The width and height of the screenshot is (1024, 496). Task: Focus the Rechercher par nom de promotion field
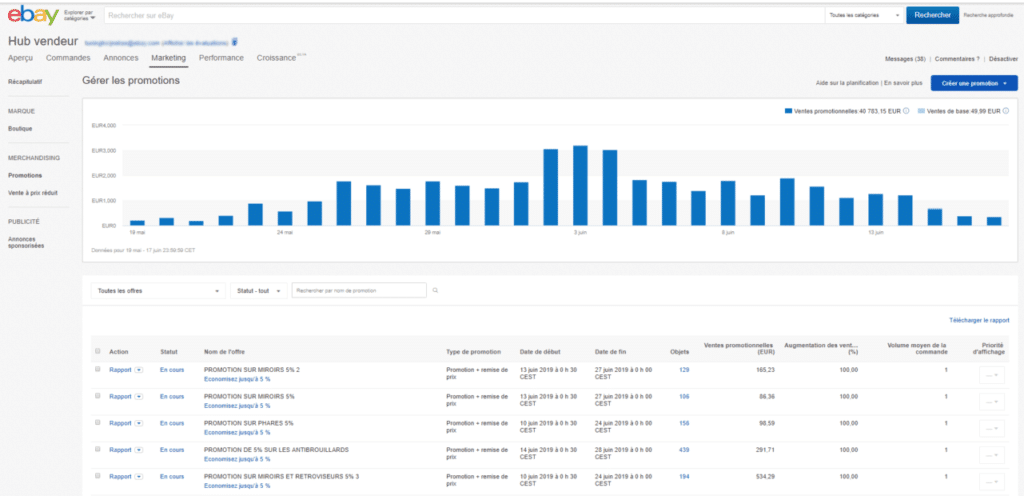pos(359,290)
